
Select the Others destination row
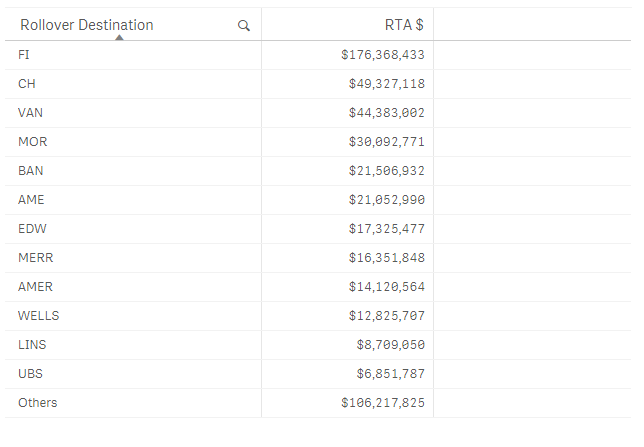click(x=38, y=403)
